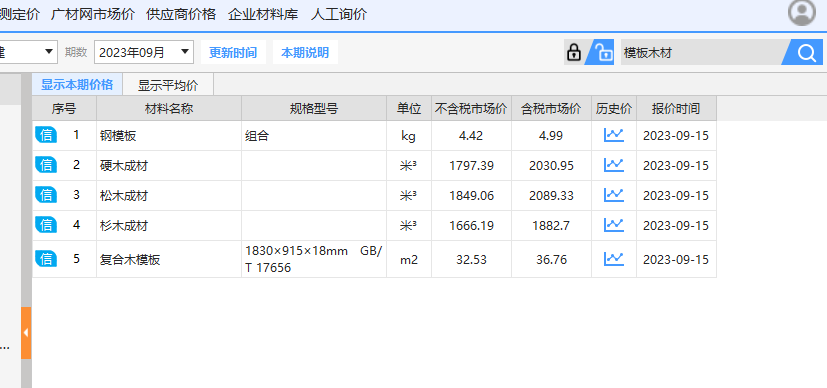Select the 硬木成材 material name cell
Viewport: 827px width, 388px height.
click(169, 166)
